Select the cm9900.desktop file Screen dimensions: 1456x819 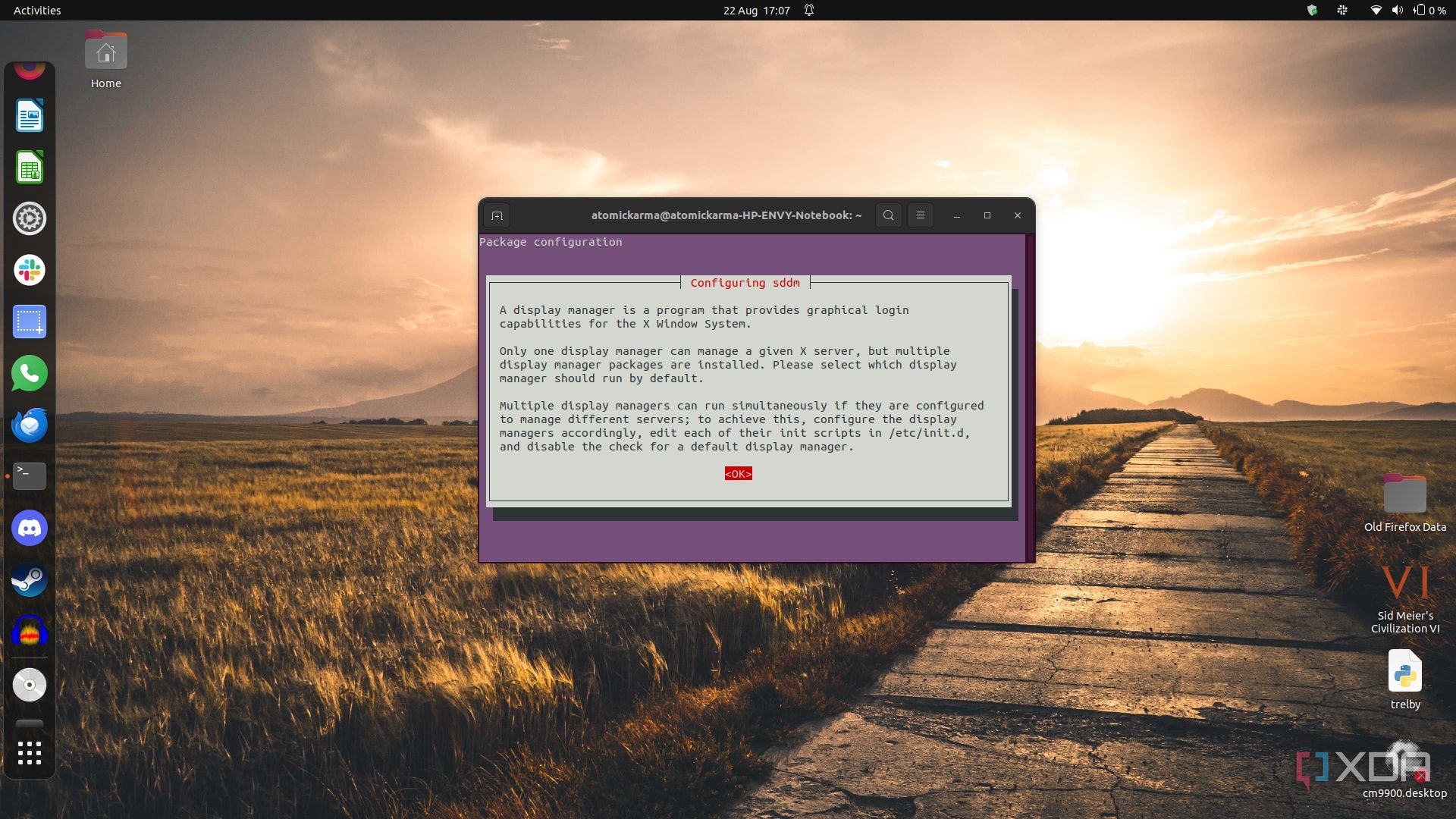click(1405, 770)
